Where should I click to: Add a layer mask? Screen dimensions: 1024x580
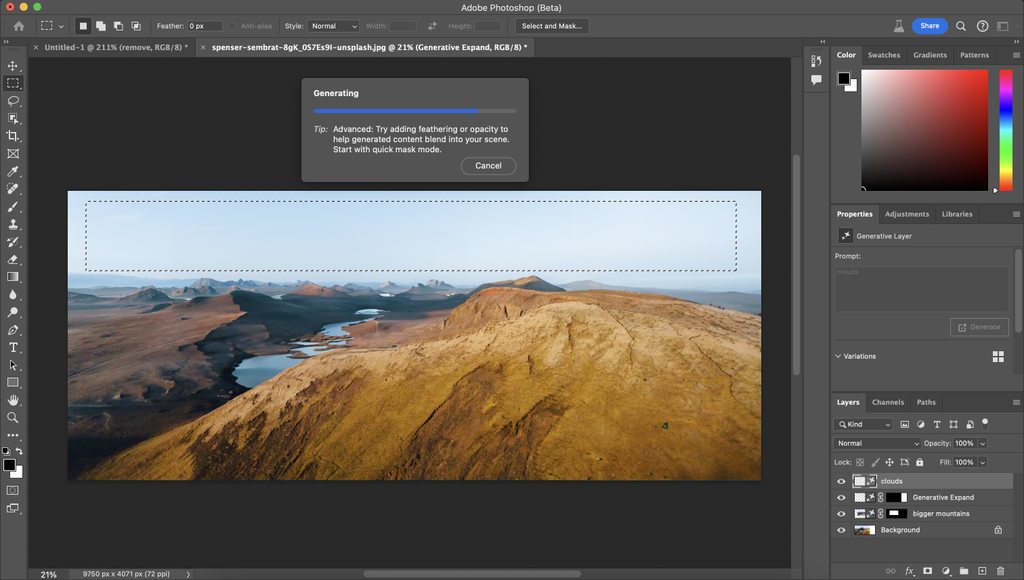(927, 570)
